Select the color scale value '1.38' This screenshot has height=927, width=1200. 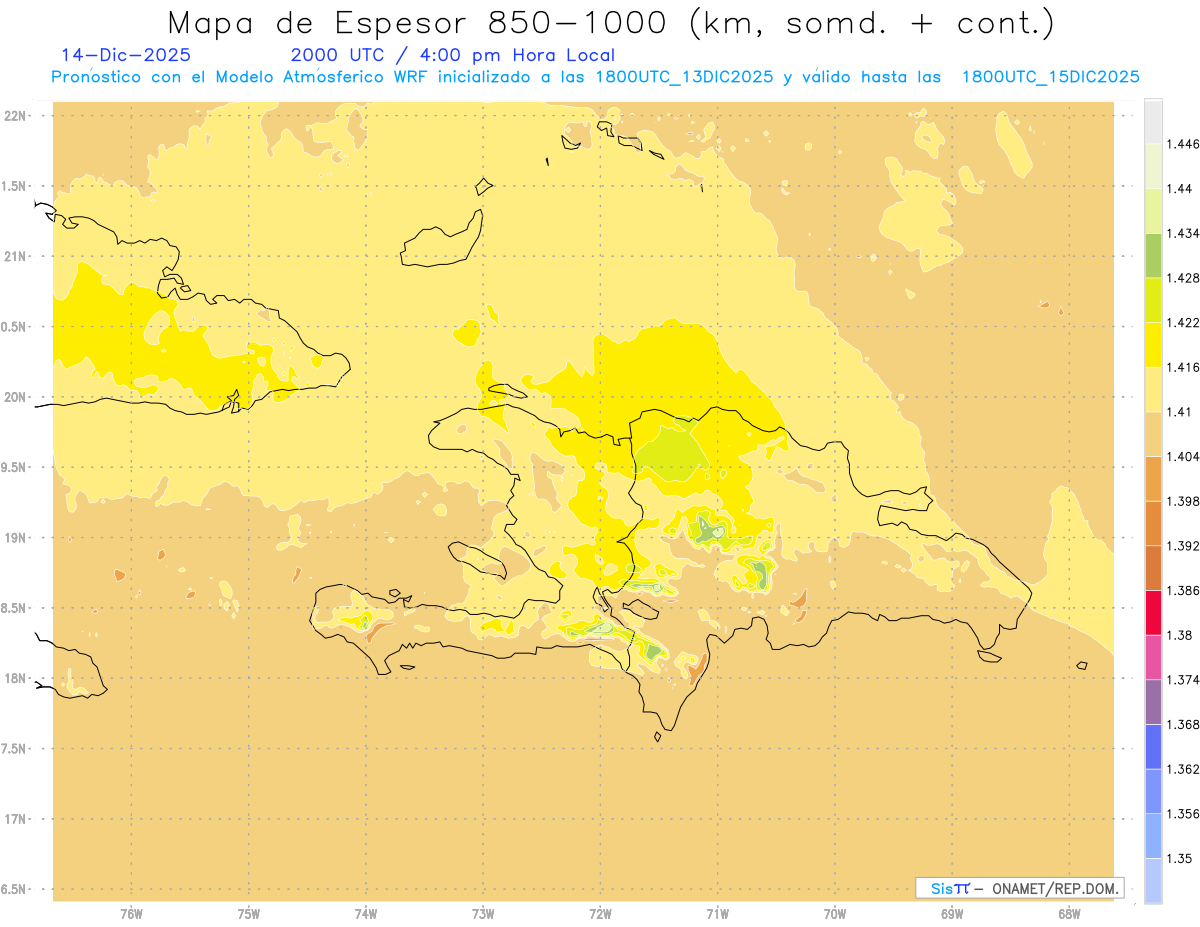point(1181,635)
